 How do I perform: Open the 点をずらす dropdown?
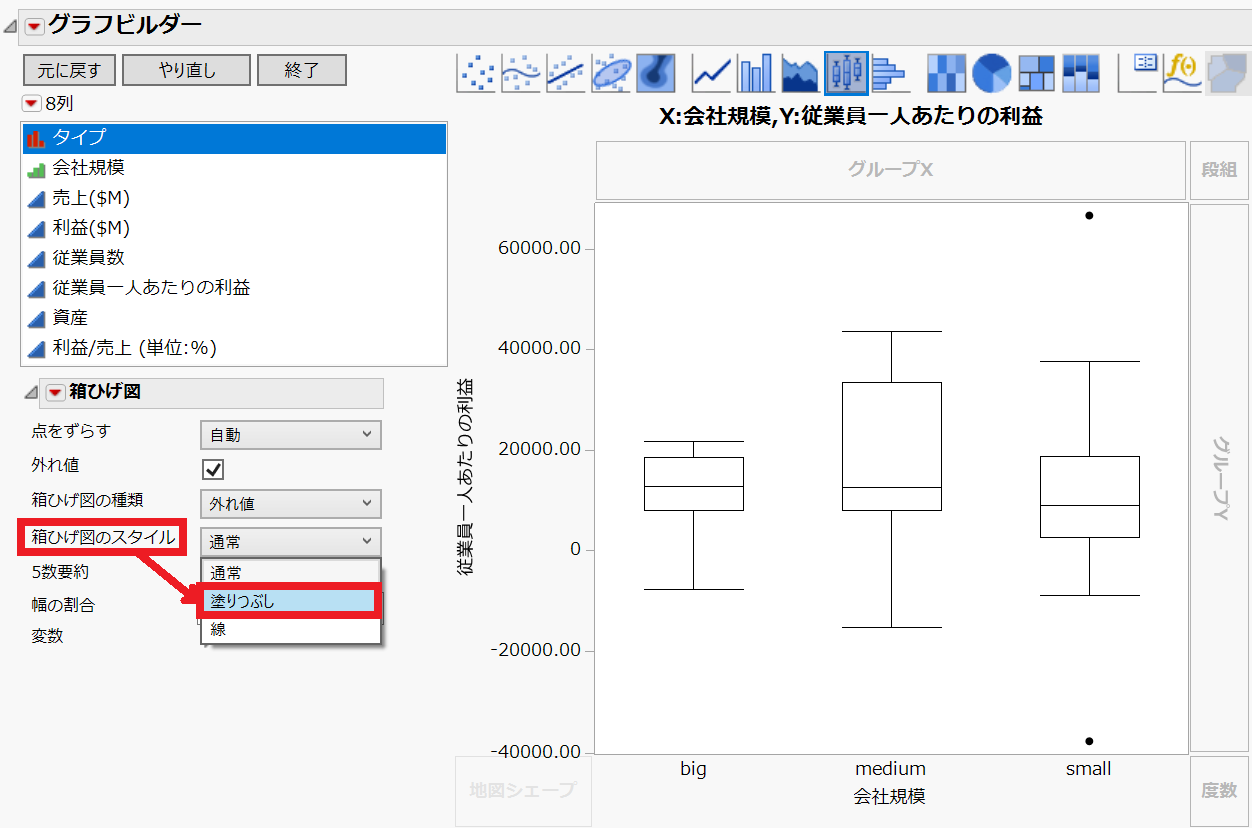pos(290,434)
